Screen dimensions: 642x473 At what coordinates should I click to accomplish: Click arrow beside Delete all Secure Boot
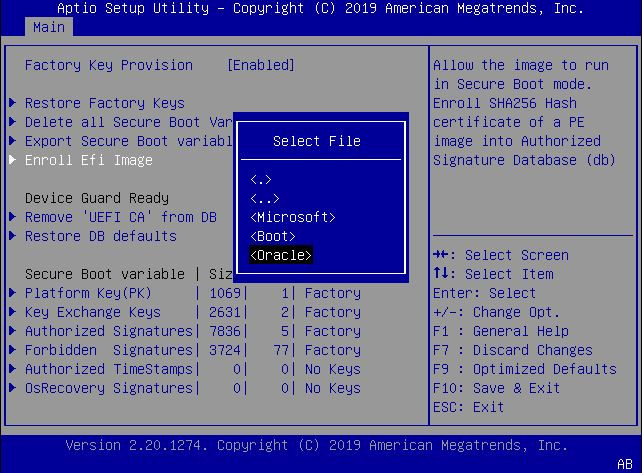[13, 121]
